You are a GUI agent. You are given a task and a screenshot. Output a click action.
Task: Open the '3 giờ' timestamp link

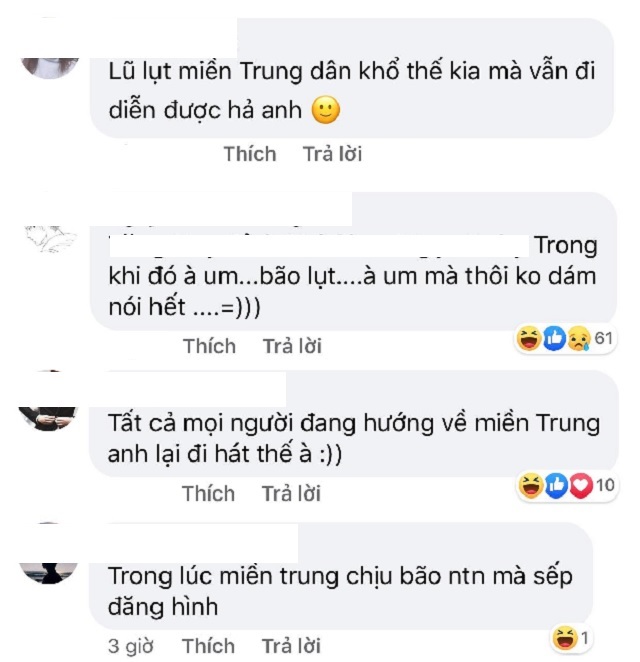pyautogui.click(x=130, y=646)
